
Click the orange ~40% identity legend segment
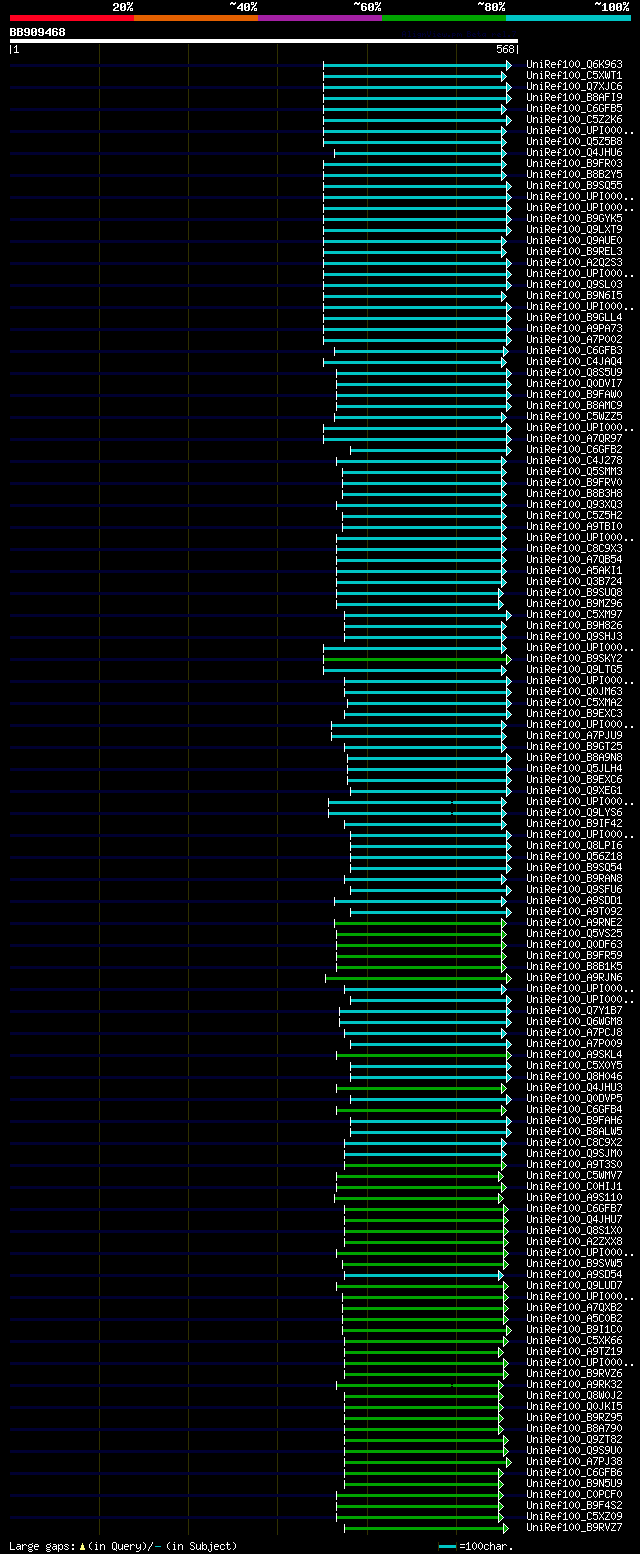(196, 17)
